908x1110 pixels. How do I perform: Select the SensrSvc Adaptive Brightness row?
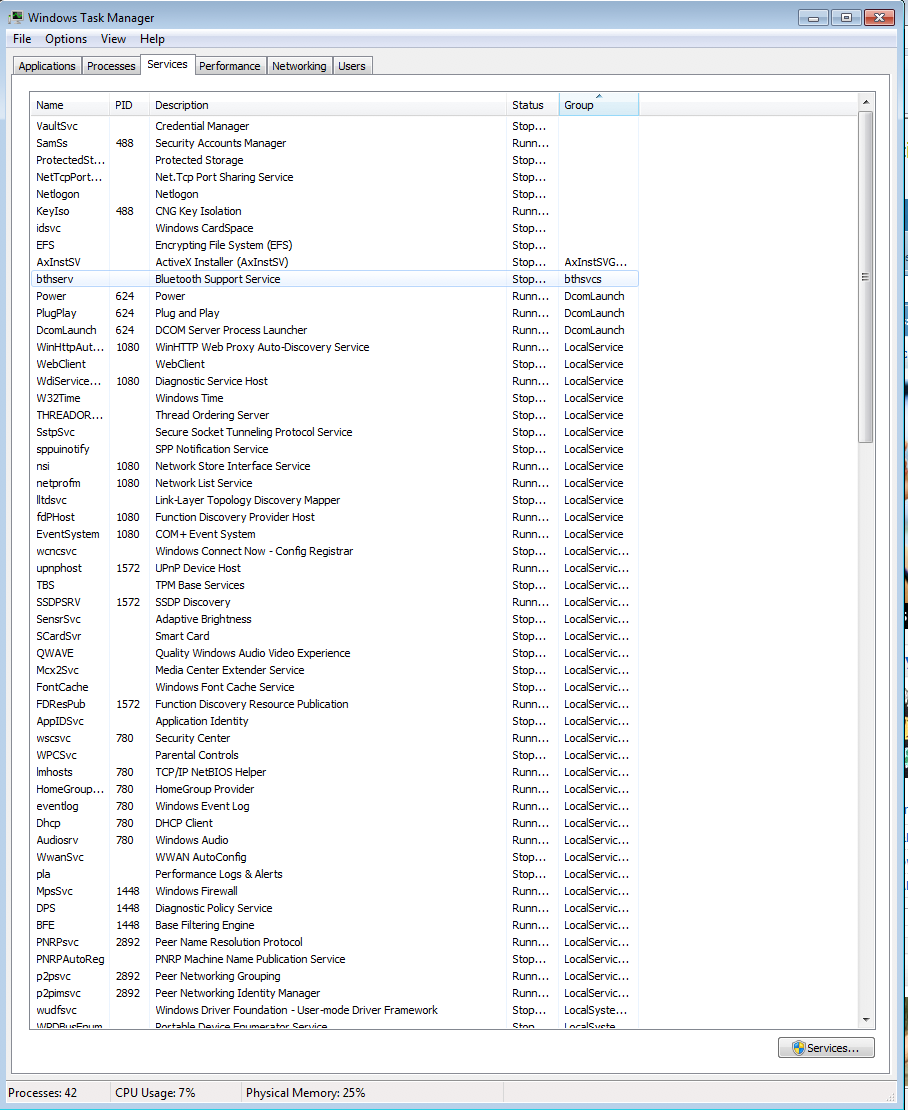pyautogui.click(x=335, y=619)
